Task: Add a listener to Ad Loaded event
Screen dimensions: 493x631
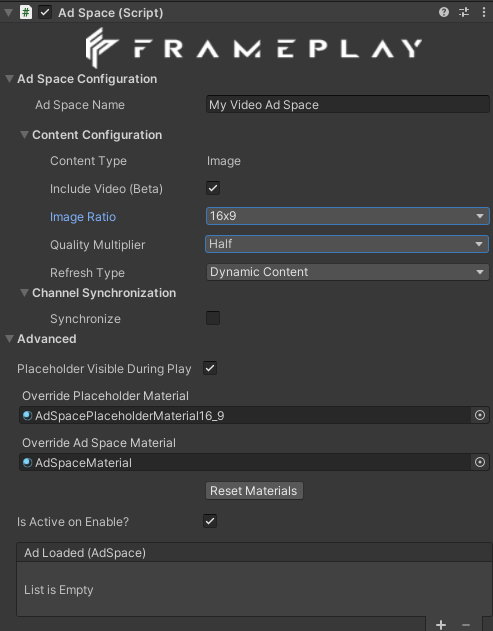Action: [x=441, y=625]
